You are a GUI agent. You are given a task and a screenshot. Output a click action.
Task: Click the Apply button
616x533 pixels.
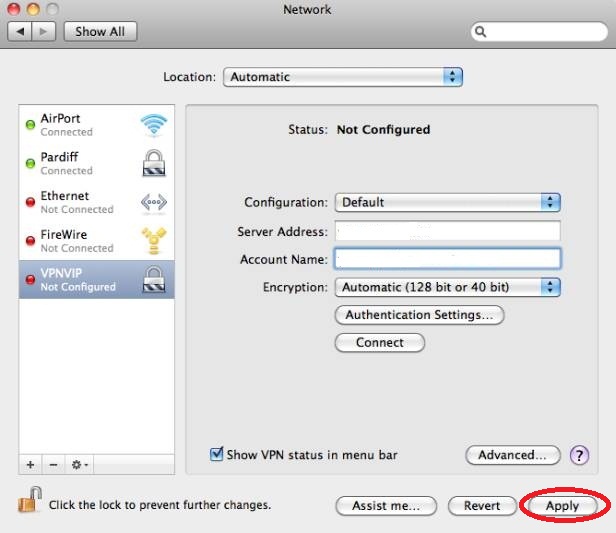point(562,506)
